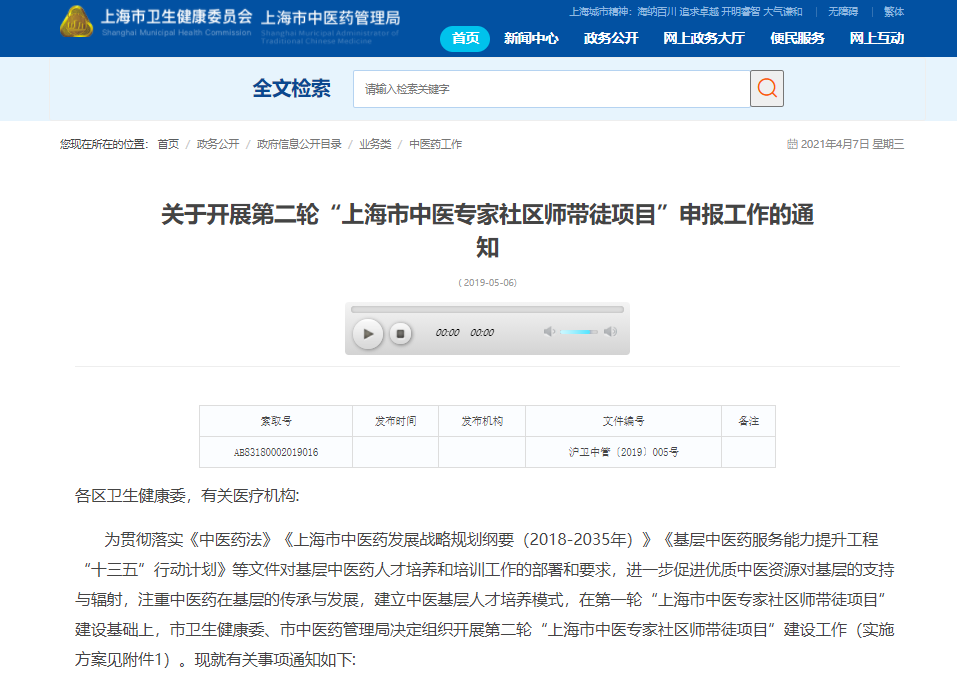Click the orange search magnifier button

[x=767, y=88]
